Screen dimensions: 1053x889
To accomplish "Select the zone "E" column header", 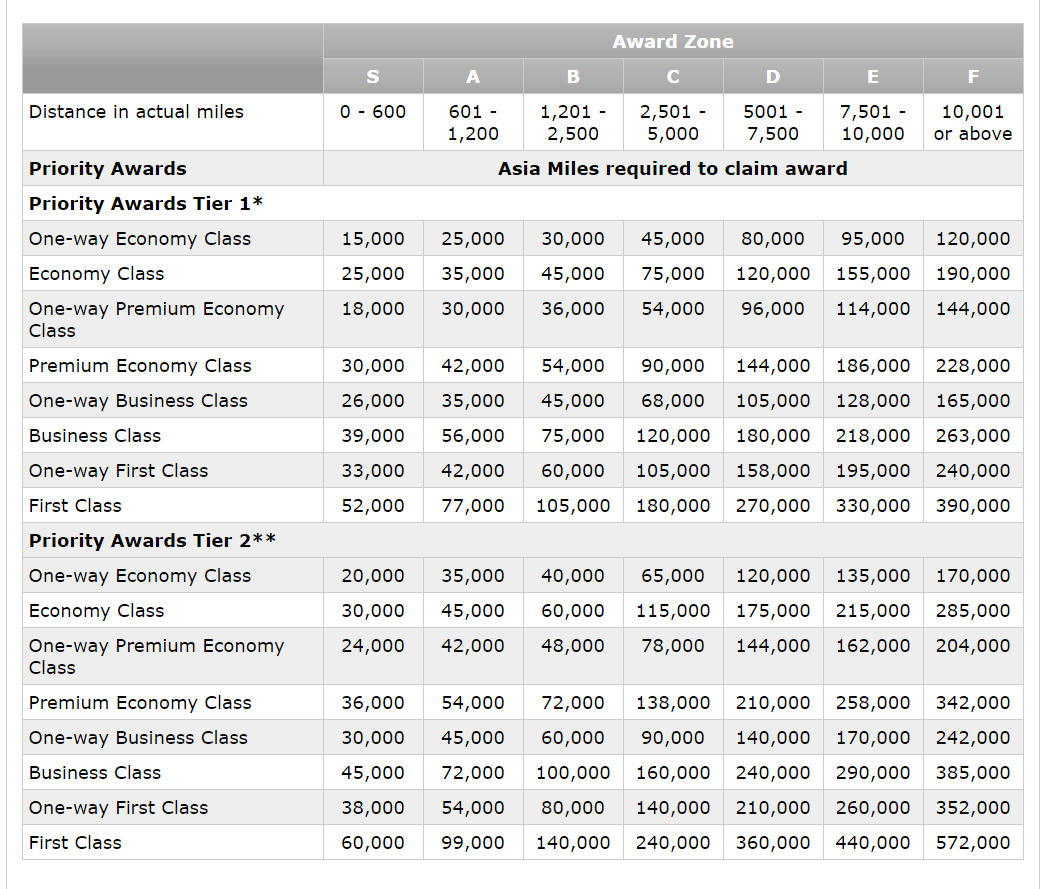I will pos(873,77).
